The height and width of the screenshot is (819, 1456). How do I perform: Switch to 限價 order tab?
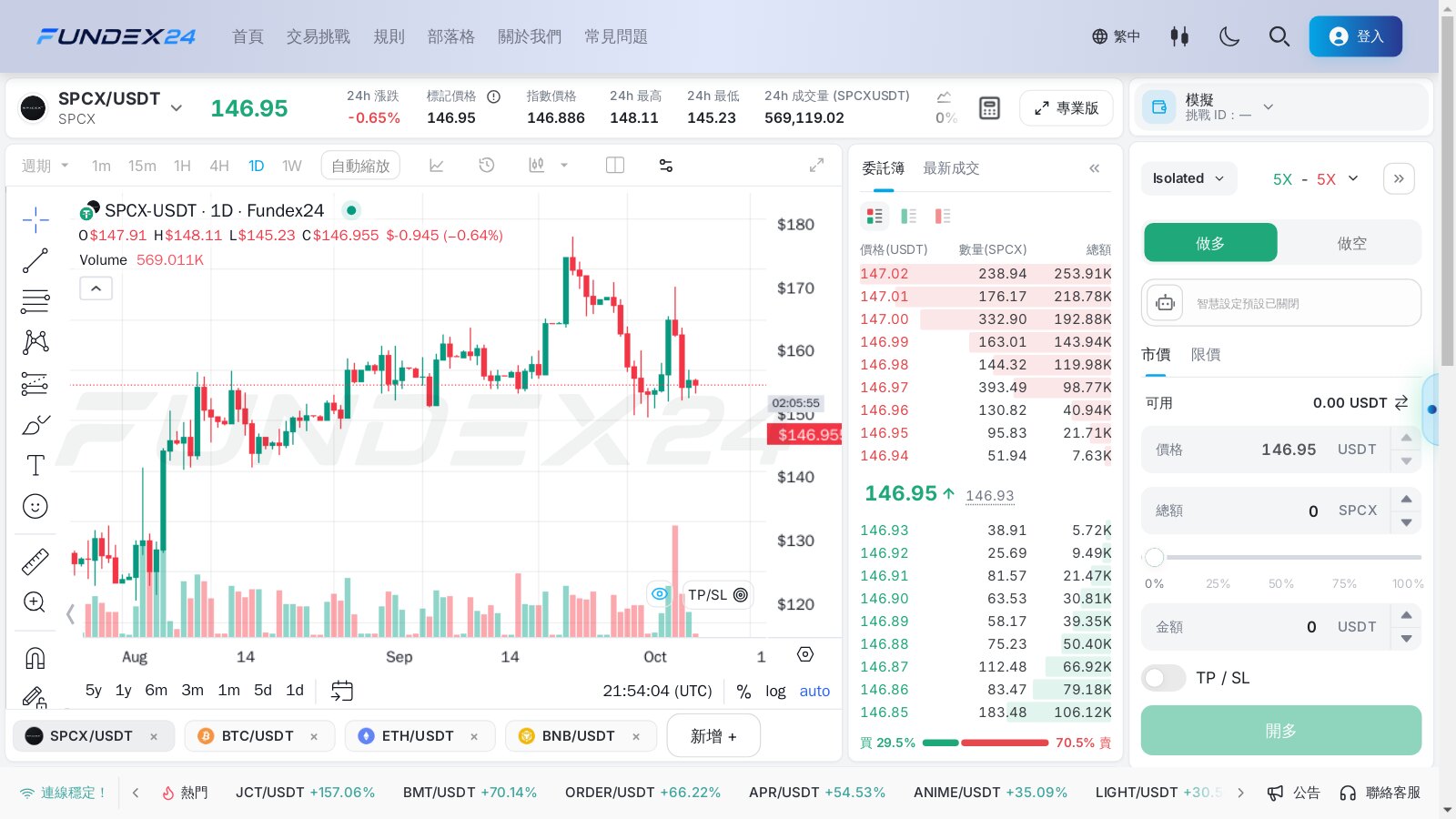pyautogui.click(x=1206, y=355)
